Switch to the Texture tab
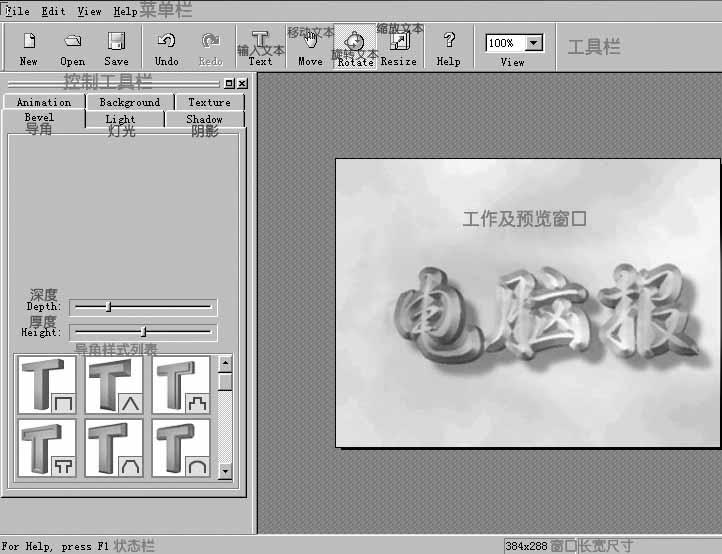Screen dimensions: 722x554 pos(209,102)
